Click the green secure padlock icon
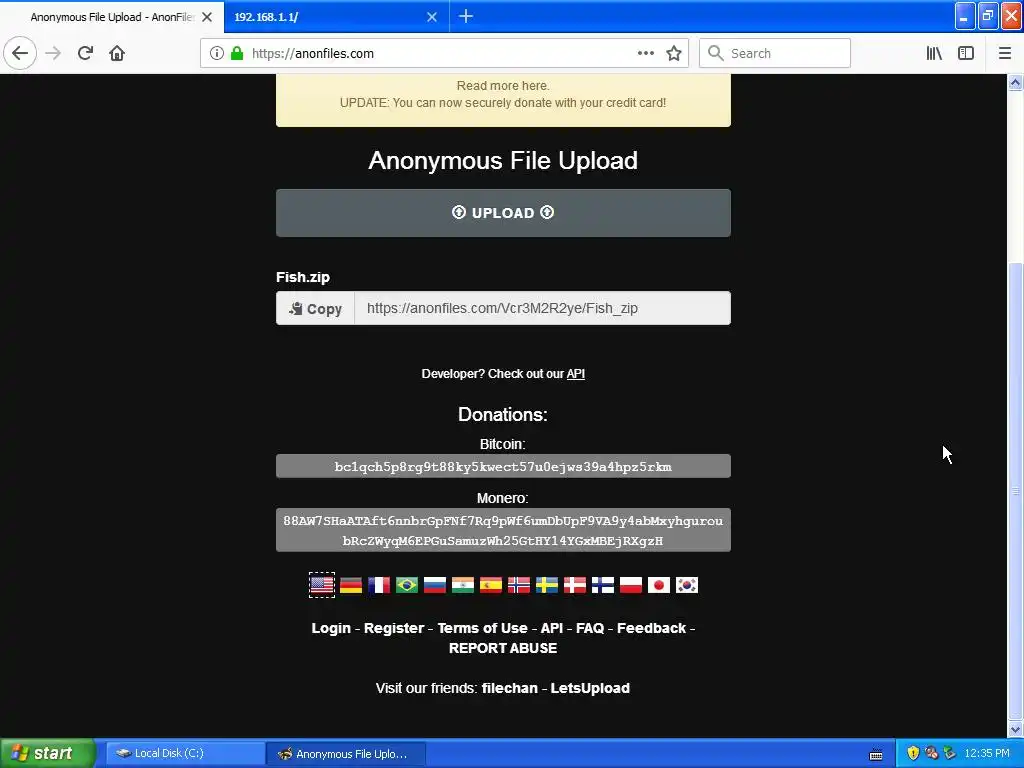 coord(237,54)
